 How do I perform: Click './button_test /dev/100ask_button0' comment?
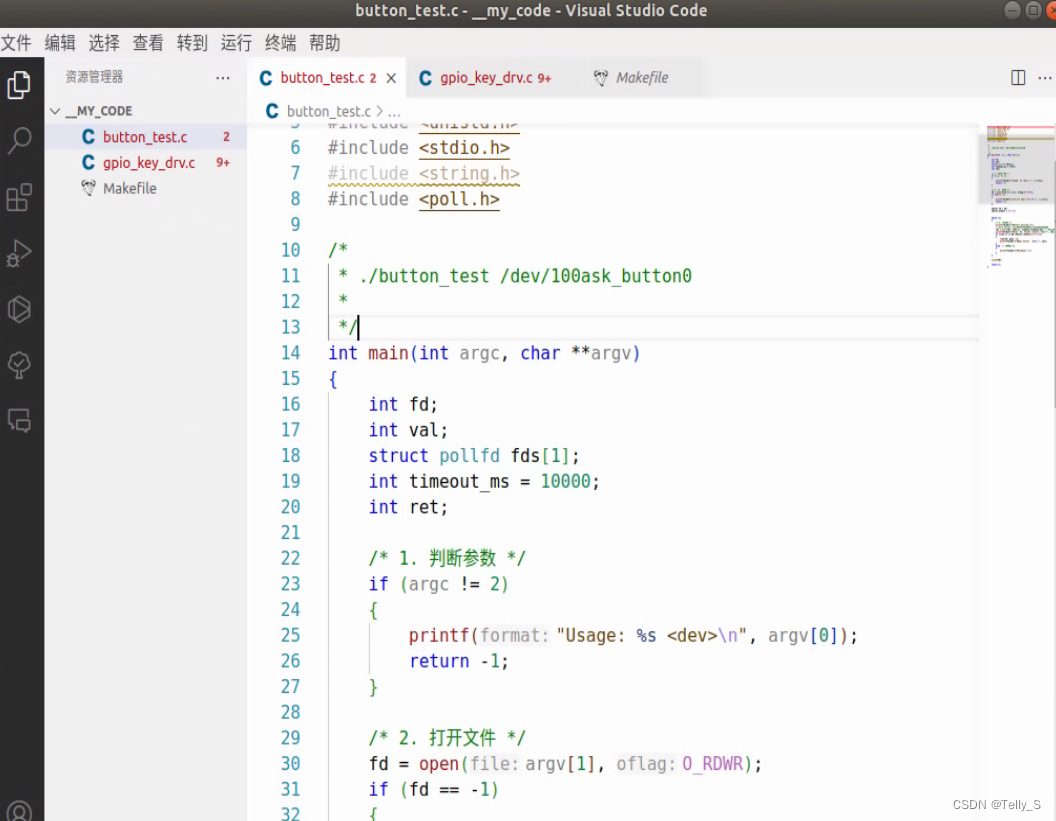(x=525, y=276)
